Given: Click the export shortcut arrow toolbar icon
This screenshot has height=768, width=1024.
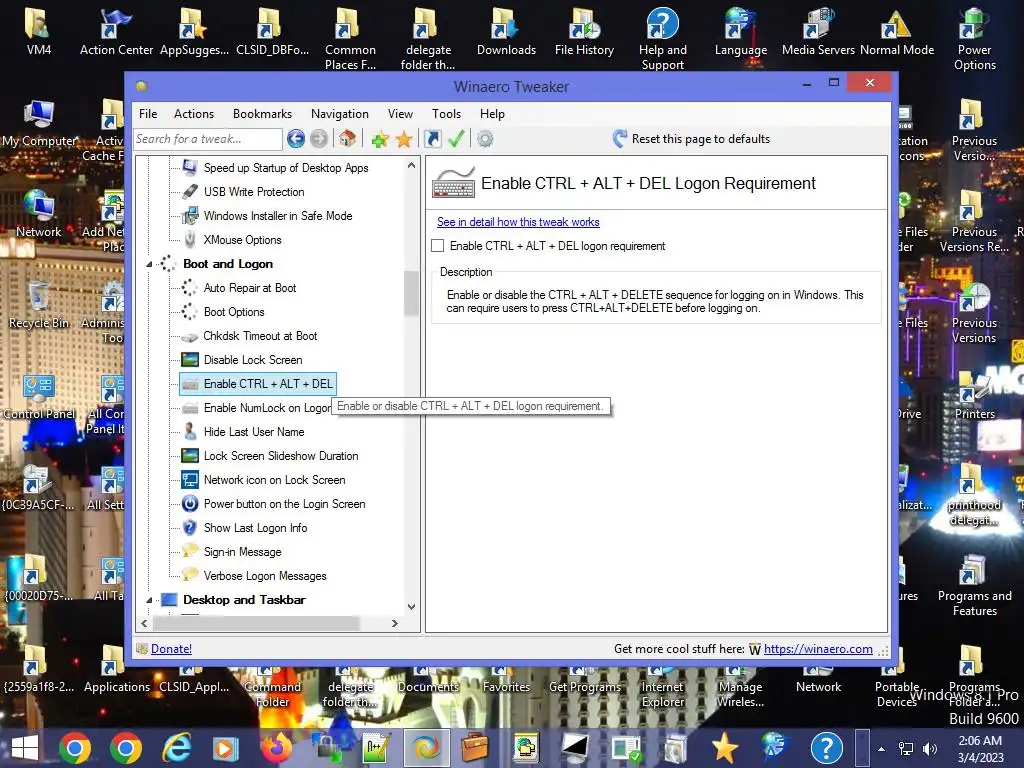Looking at the screenshot, I should [432, 138].
